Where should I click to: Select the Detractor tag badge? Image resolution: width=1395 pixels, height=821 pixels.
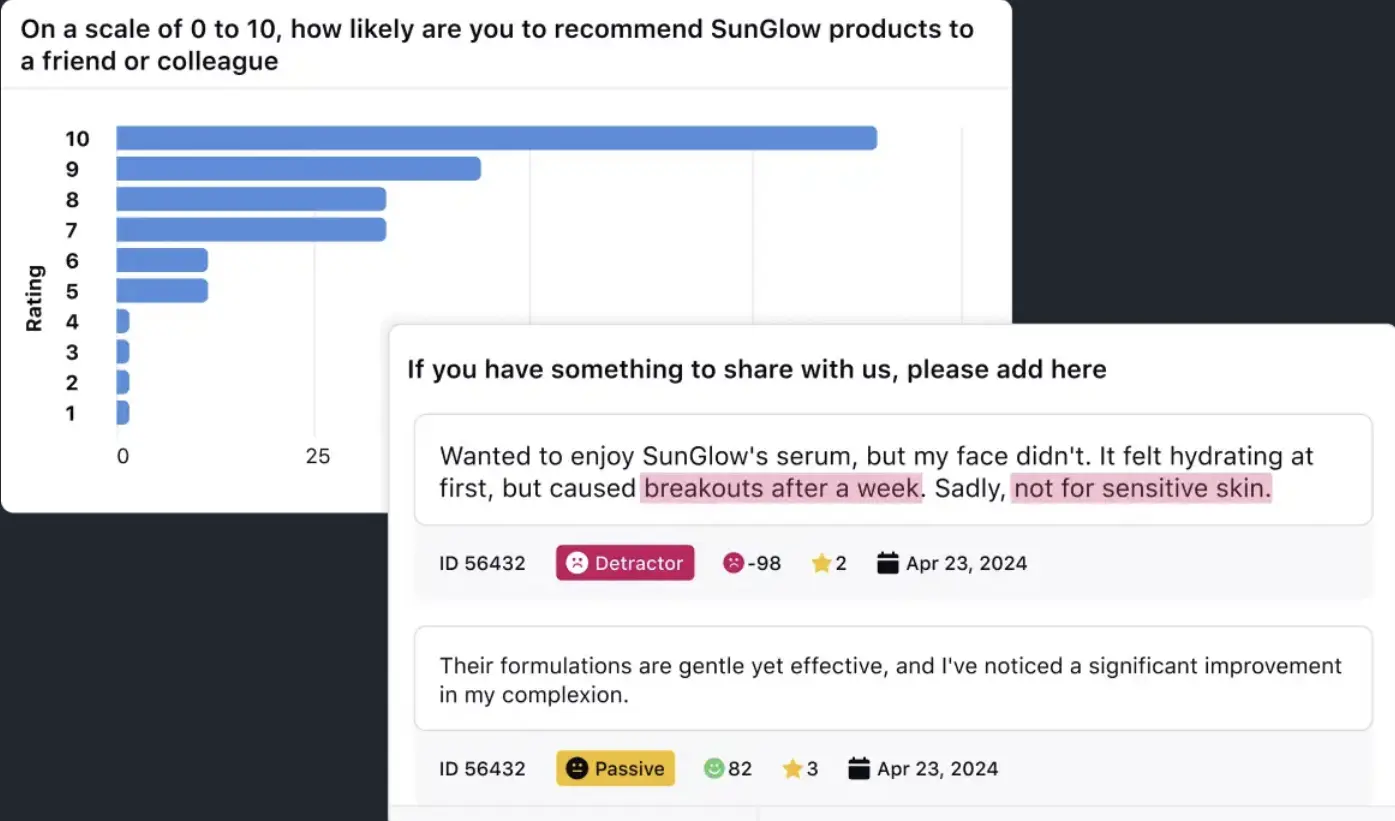point(625,563)
